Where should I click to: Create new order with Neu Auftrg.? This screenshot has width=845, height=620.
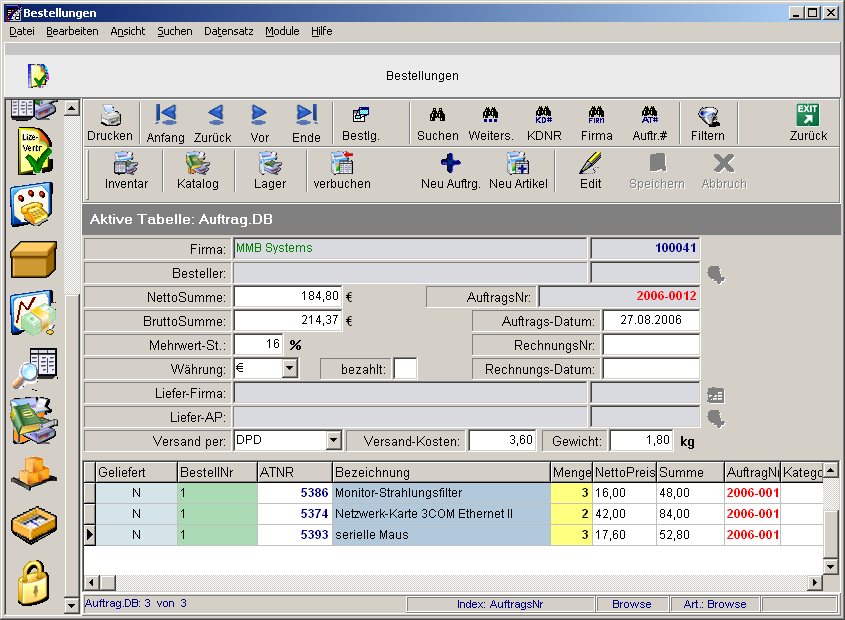(450, 164)
